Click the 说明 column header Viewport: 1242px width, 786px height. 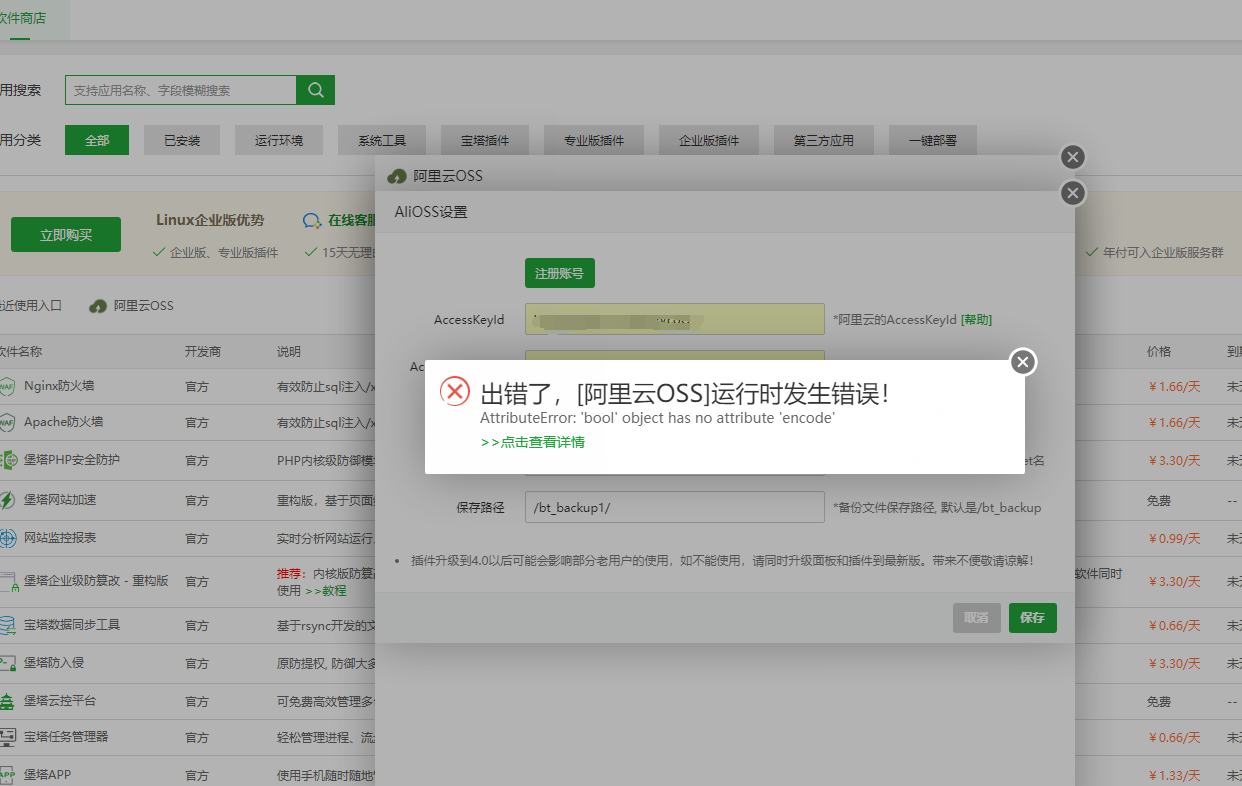[289, 352]
